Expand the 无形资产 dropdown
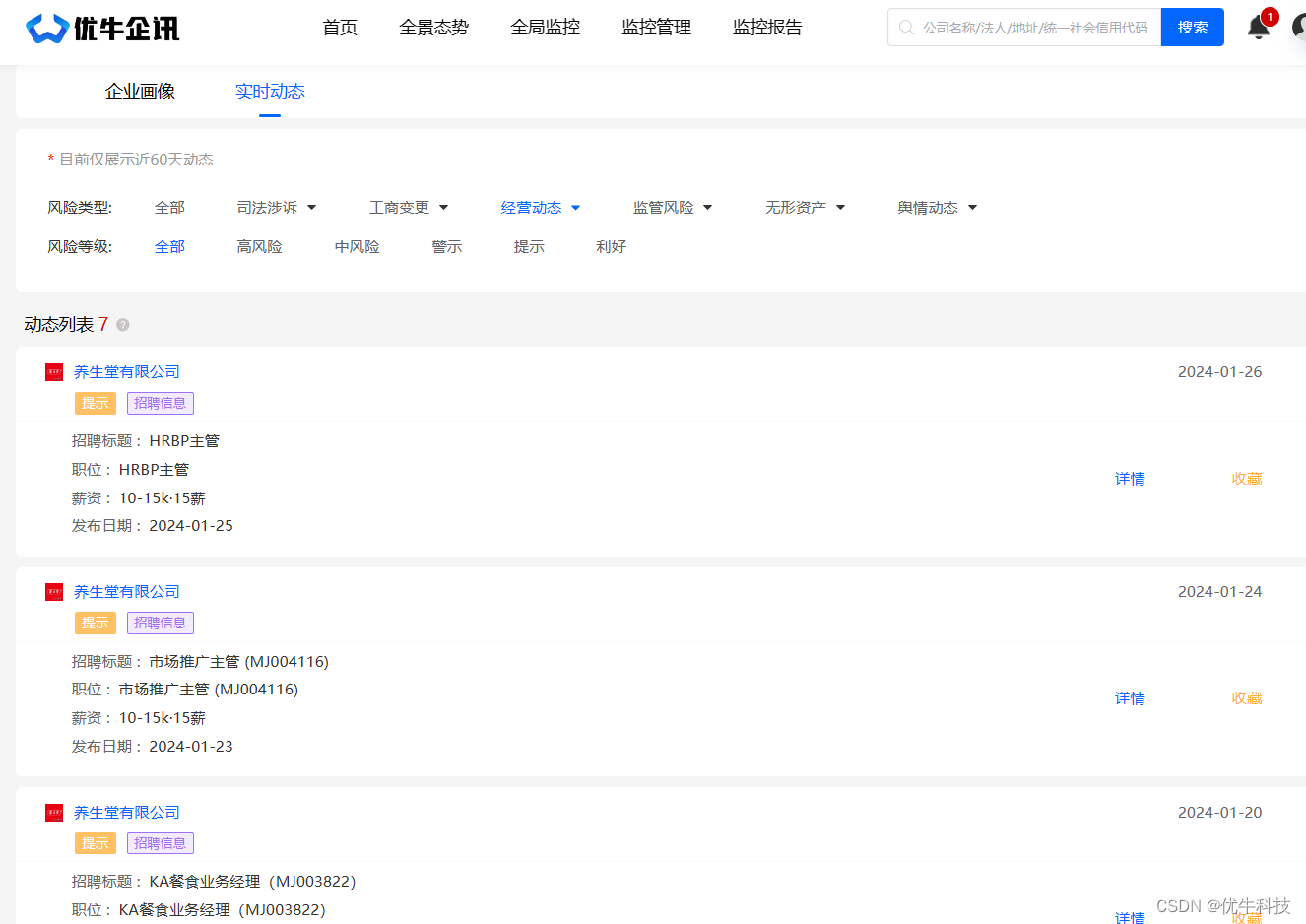 [x=805, y=208]
